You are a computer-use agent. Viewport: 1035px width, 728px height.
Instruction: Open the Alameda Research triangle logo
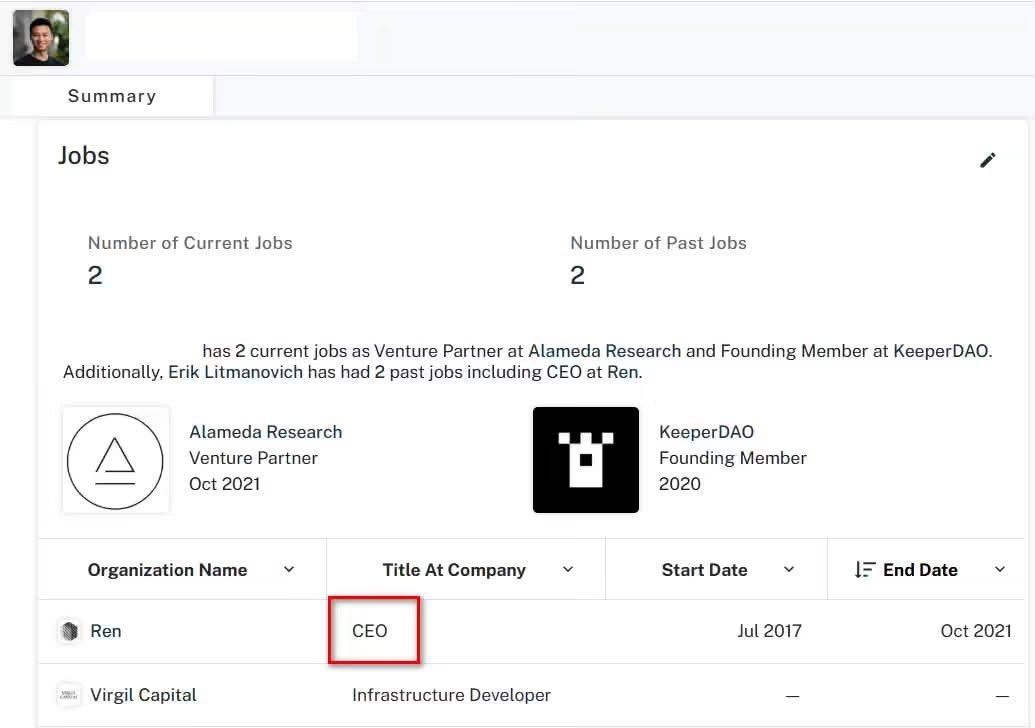point(116,461)
